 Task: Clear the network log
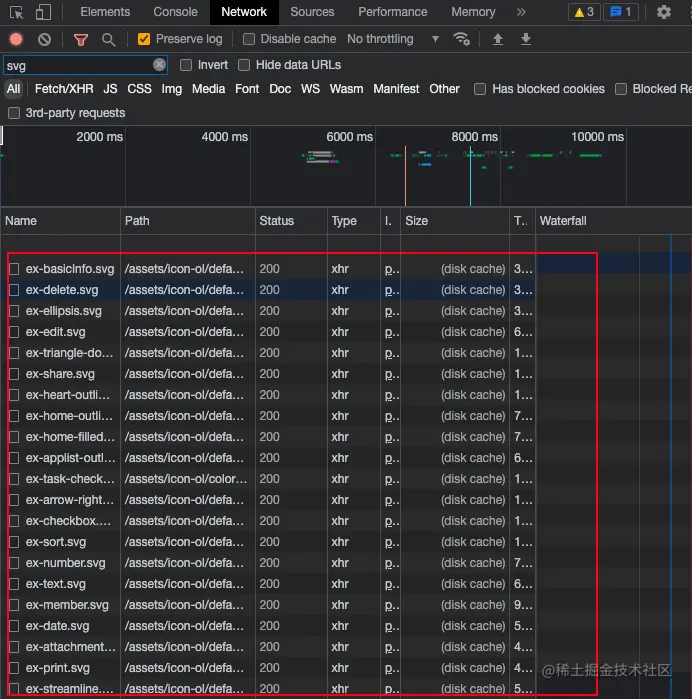click(x=44, y=39)
